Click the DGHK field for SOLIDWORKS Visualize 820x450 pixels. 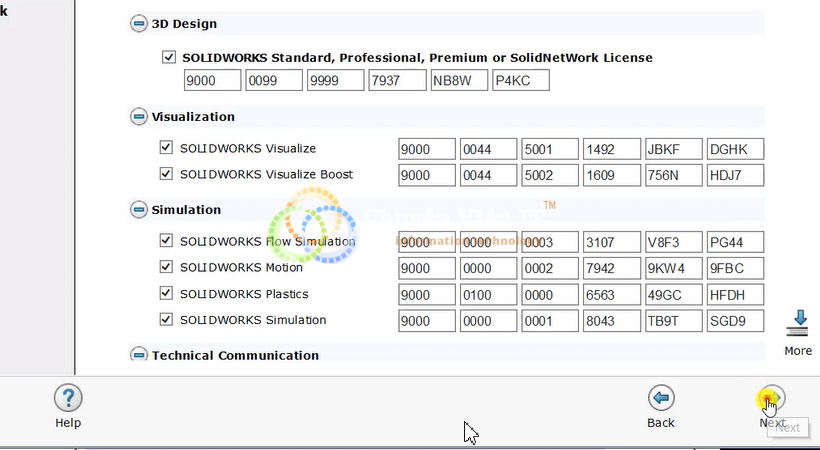(735, 150)
